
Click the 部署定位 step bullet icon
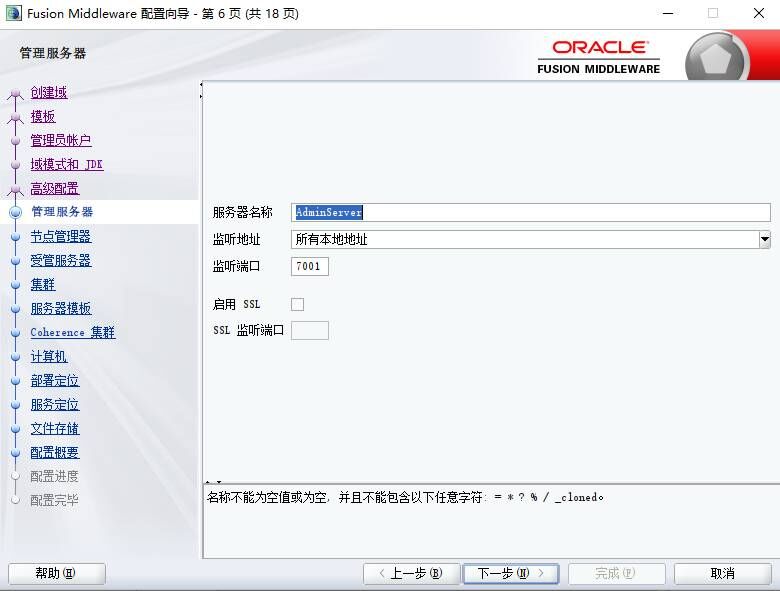[x=15, y=381]
